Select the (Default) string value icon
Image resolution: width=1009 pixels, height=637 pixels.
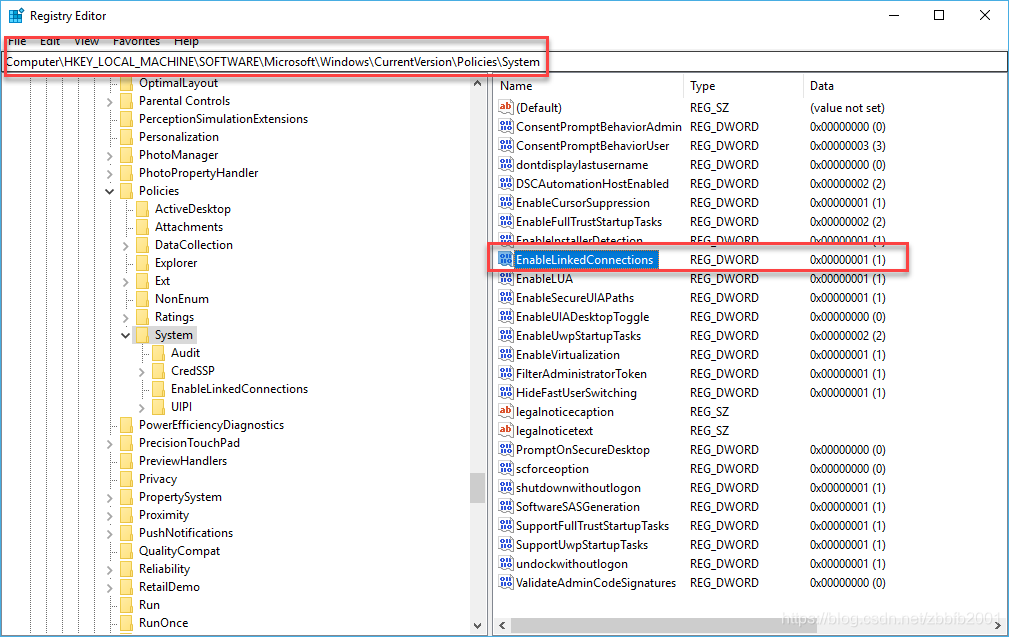(x=506, y=107)
